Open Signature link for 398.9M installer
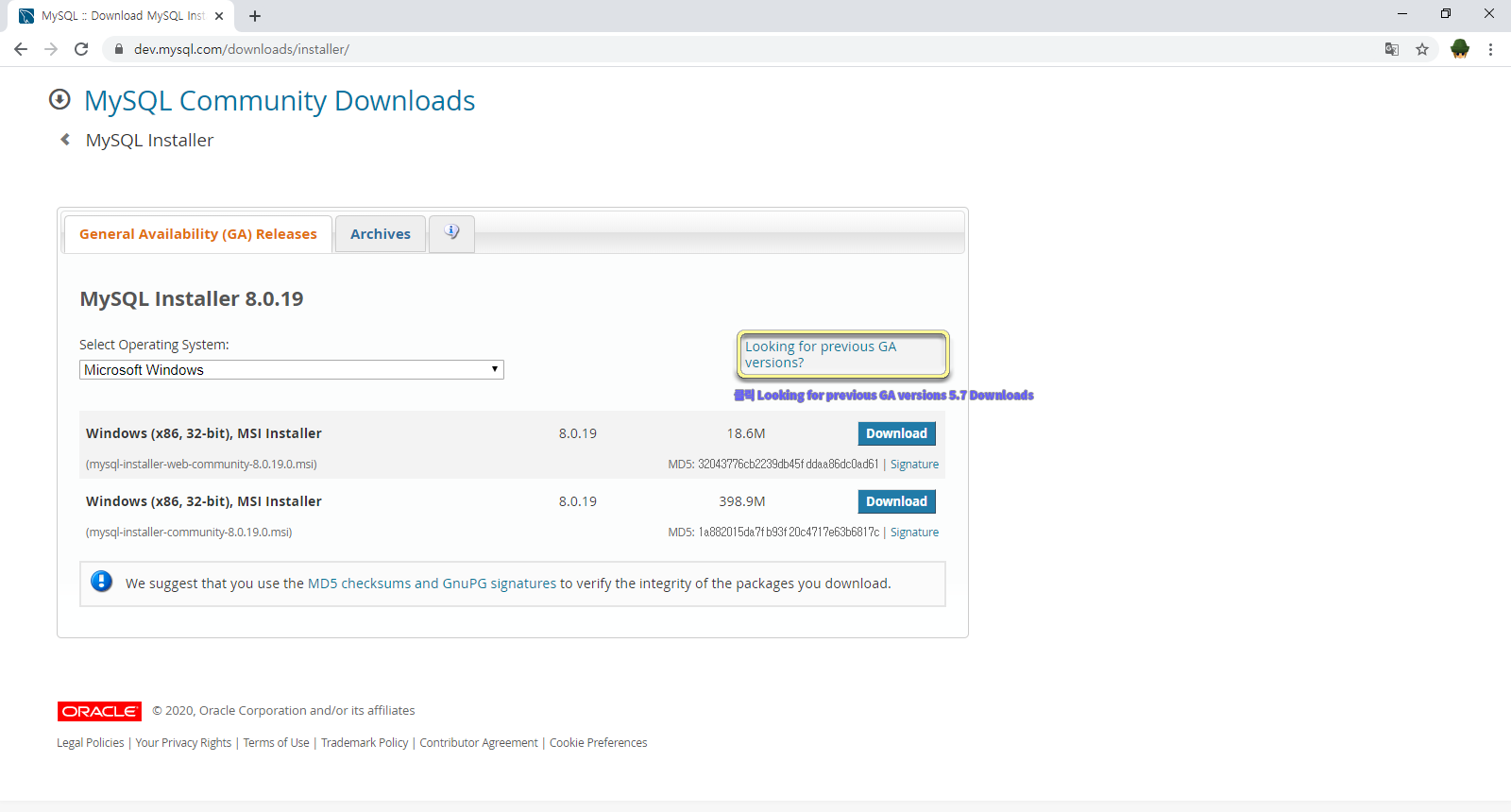Image resolution: width=1511 pixels, height=812 pixels. point(914,533)
